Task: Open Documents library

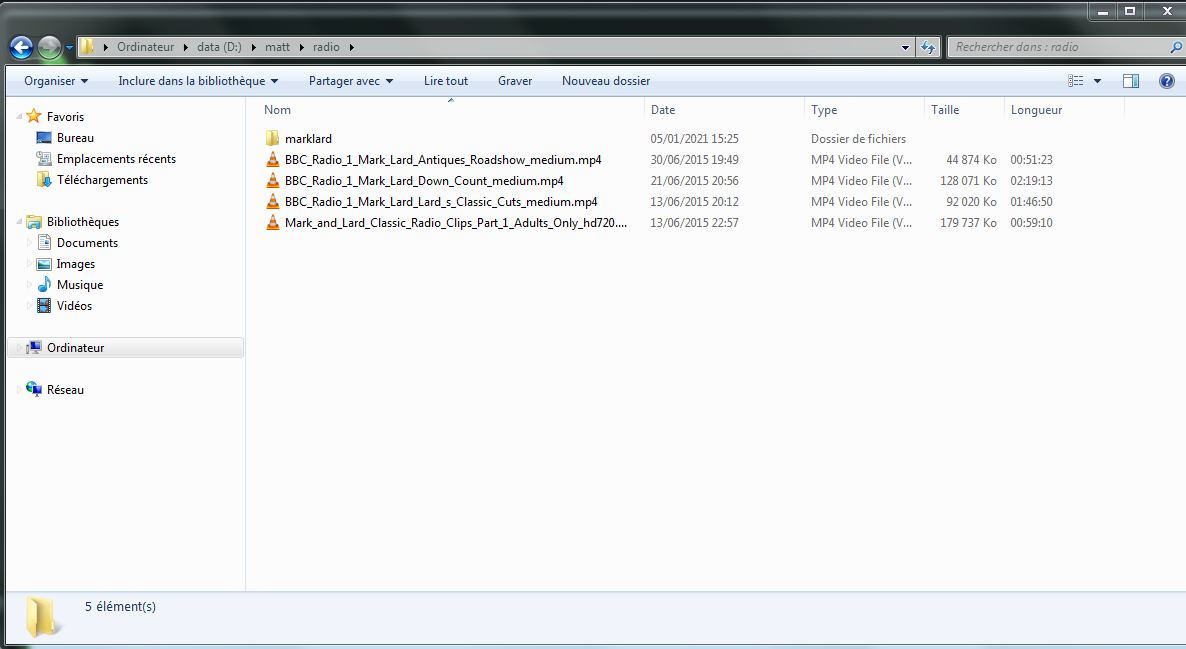Action: pyautogui.click(x=87, y=243)
